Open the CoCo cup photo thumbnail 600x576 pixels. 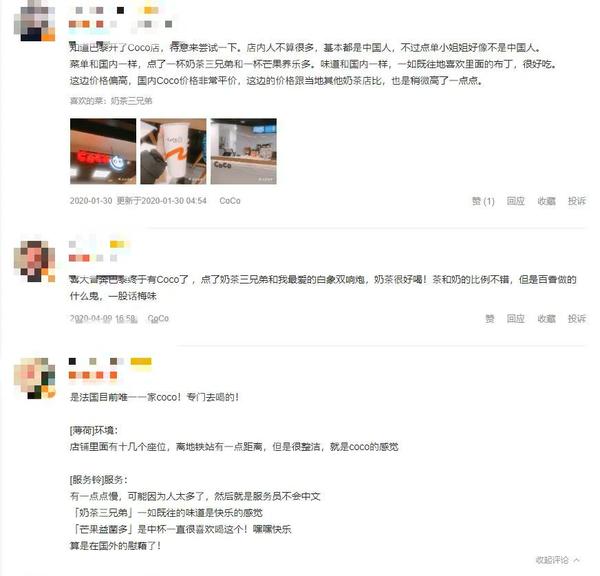(x=173, y=151)
